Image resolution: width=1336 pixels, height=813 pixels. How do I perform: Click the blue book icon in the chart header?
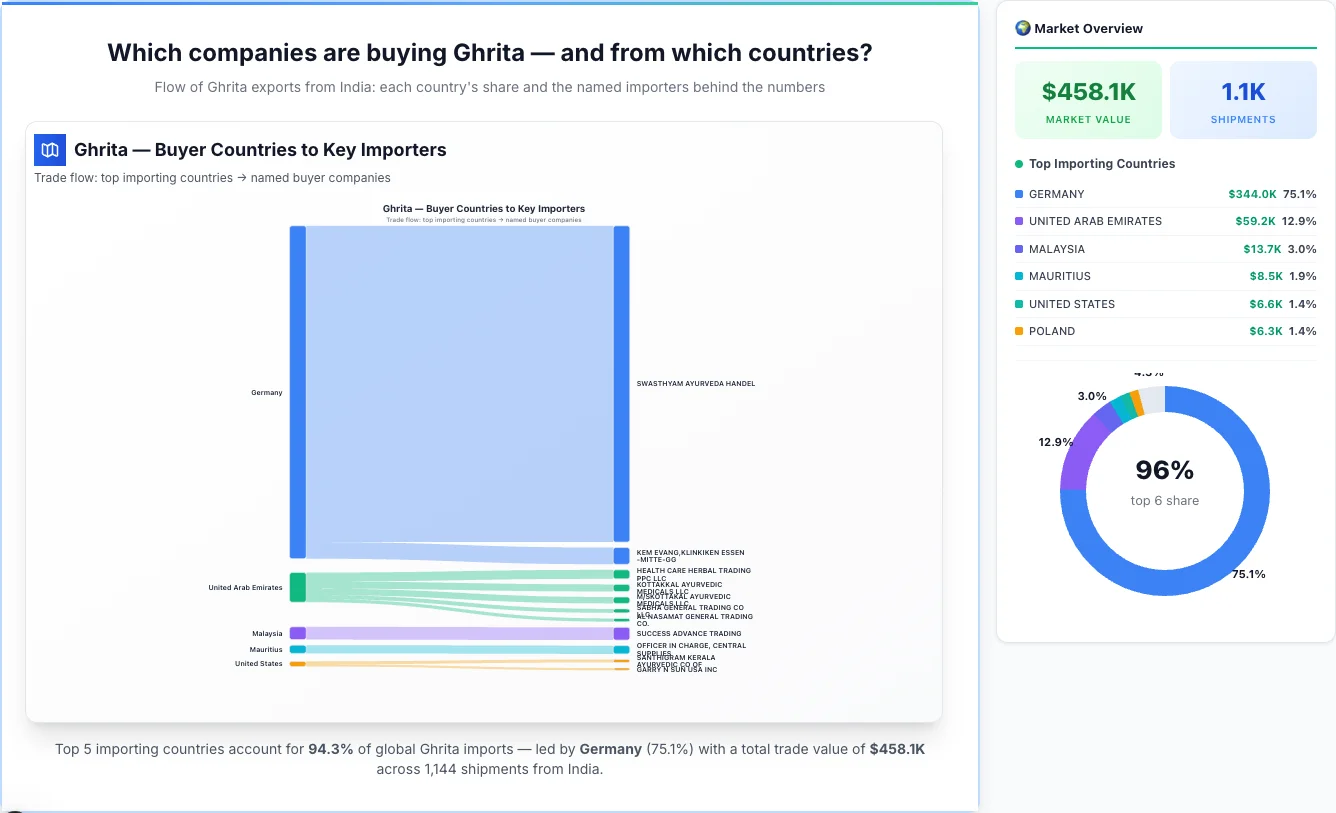50,149
